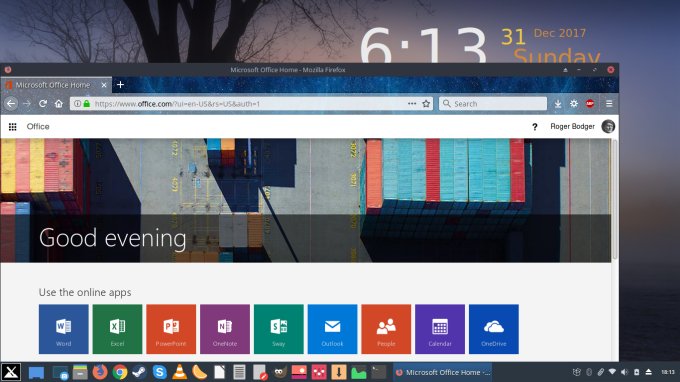
Task: Click the page vertical scrollbar
Action: (x=615, y=199)
